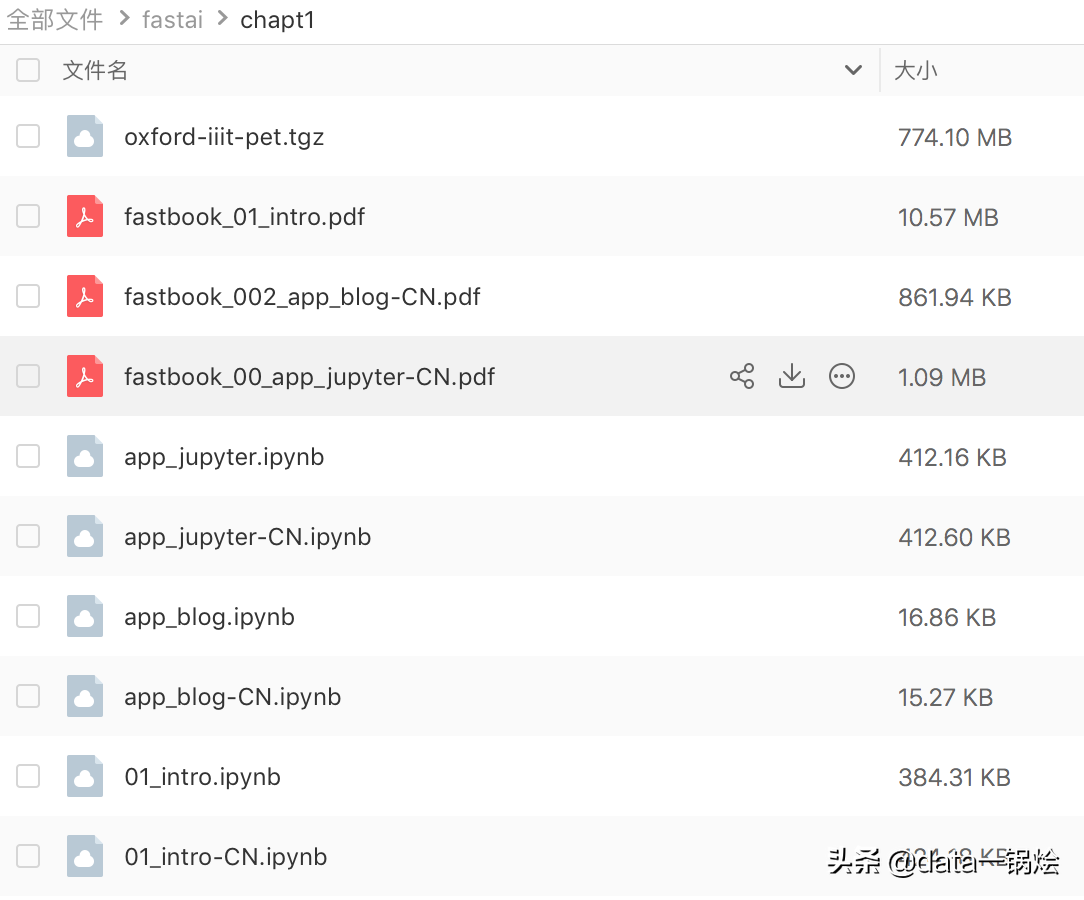Click the file icon beside 01_intro.ipynb

point(85,776)
